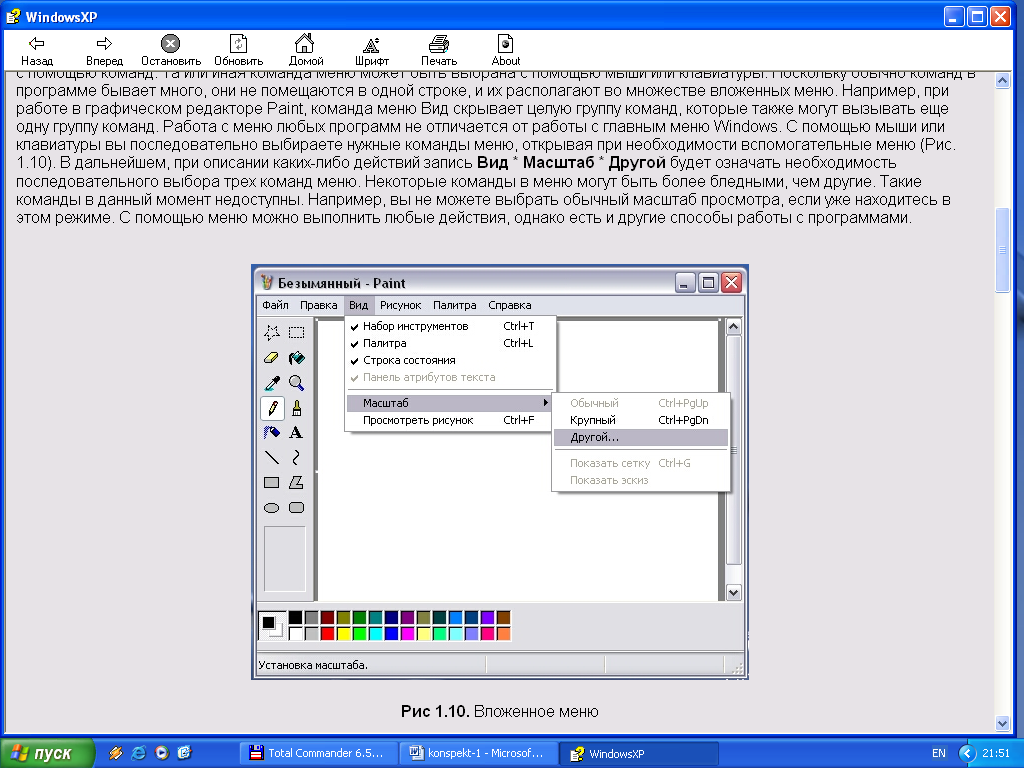Refresh the page with Обновить
The image size is (1024, 768).
click(238, 50)
